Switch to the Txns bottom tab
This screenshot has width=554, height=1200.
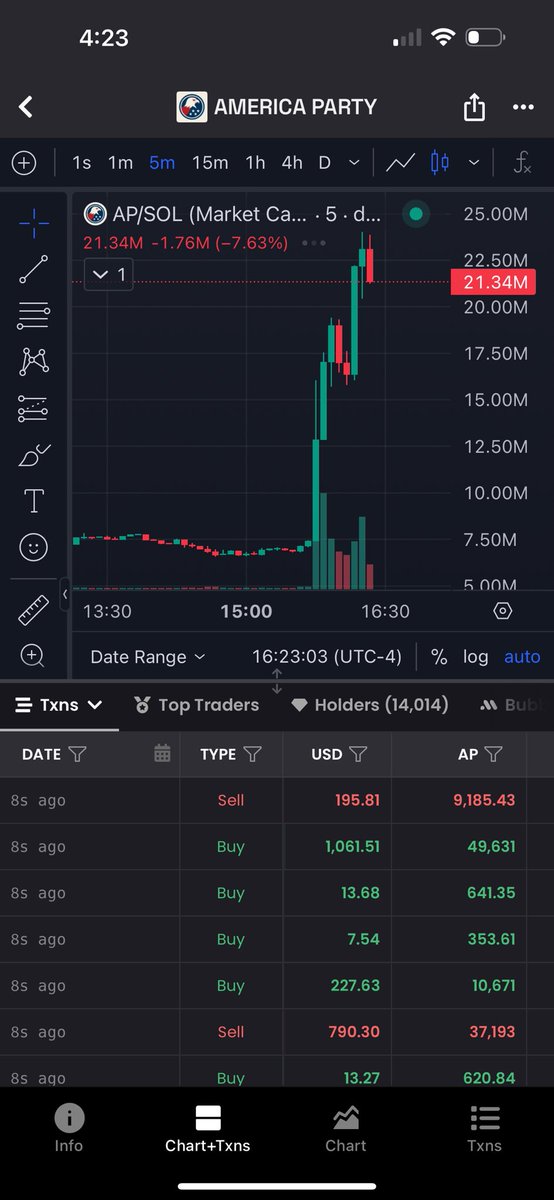[x=485, y=1129]
